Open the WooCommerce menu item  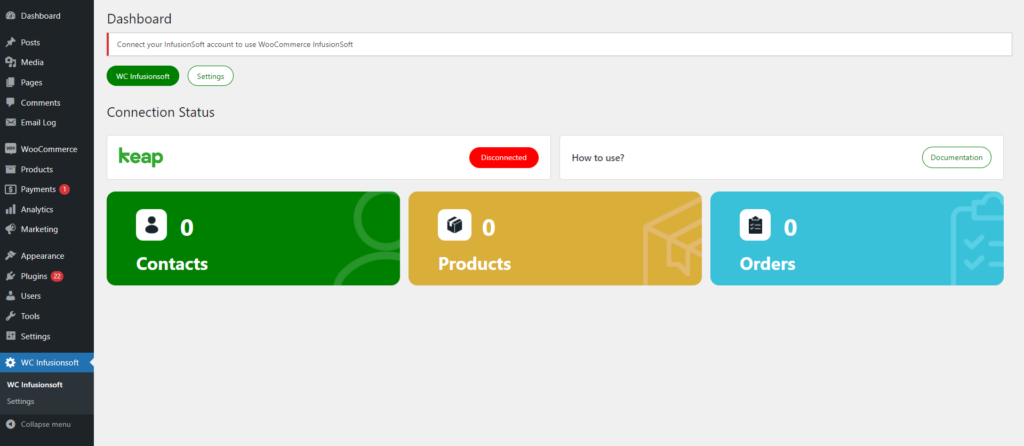coord(47,150)
